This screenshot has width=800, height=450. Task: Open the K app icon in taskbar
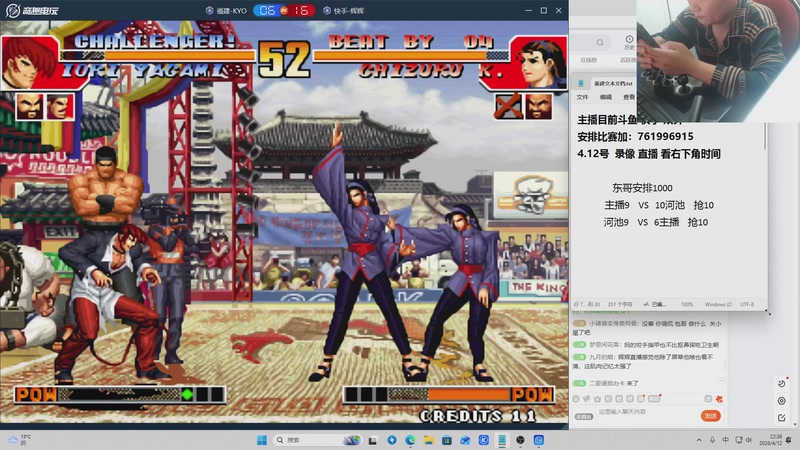[484, 440]
